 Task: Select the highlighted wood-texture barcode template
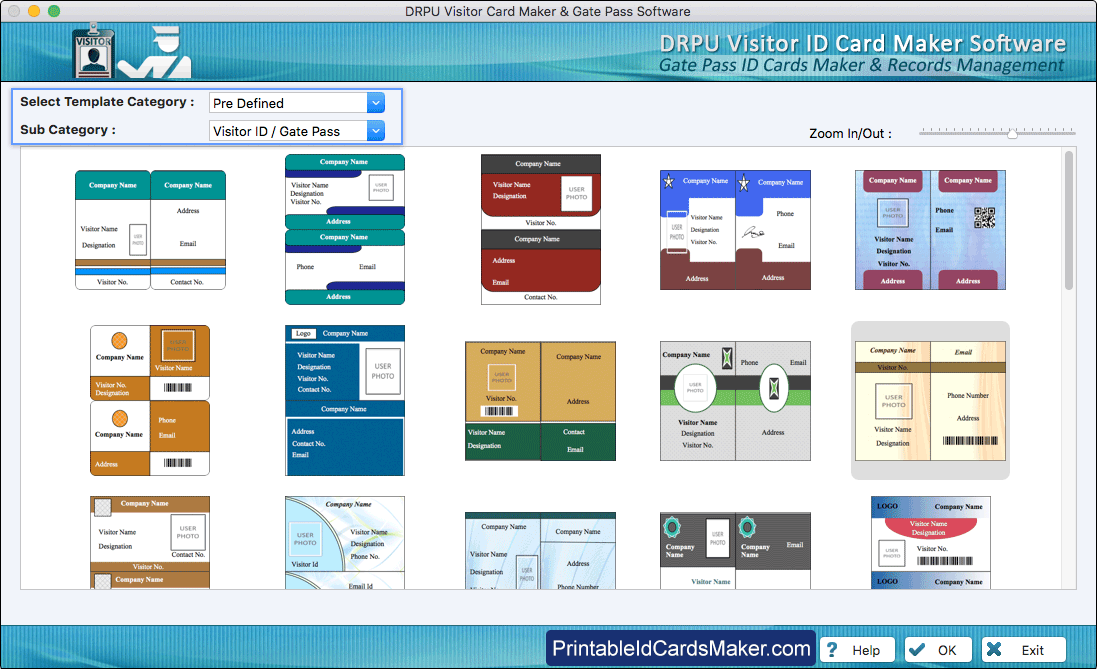(x=930, y=401)
